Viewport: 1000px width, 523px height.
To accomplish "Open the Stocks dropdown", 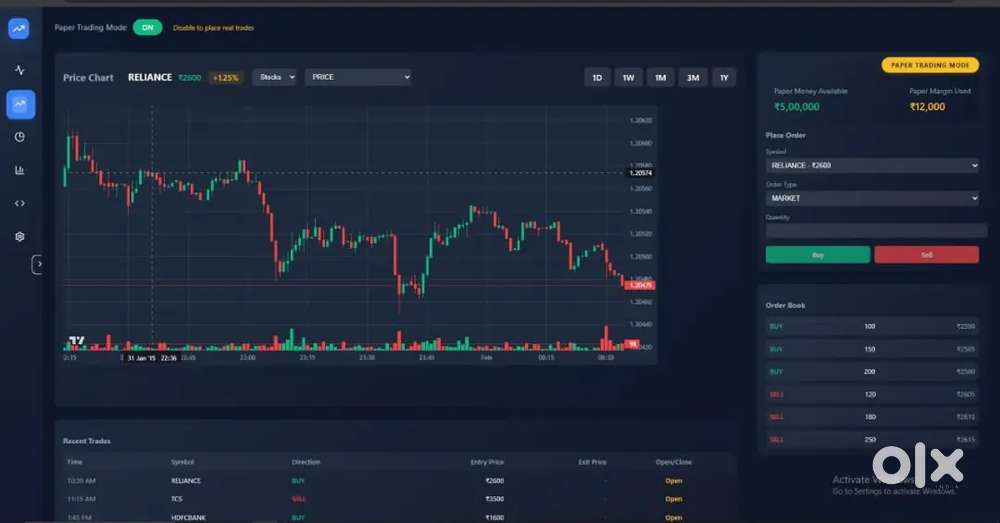I will pyautogui.click(x=274, y=77).
